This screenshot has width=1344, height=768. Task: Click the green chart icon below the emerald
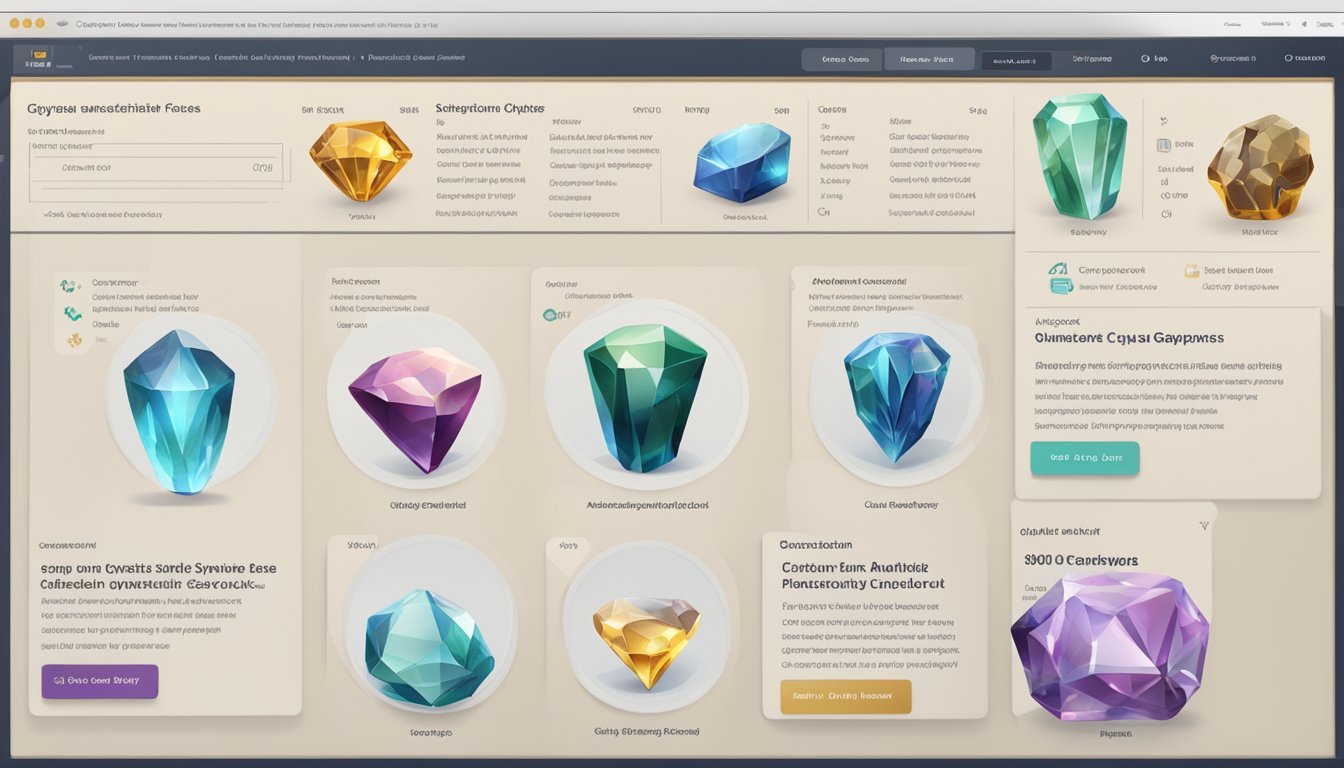(x=1058, y=269)
